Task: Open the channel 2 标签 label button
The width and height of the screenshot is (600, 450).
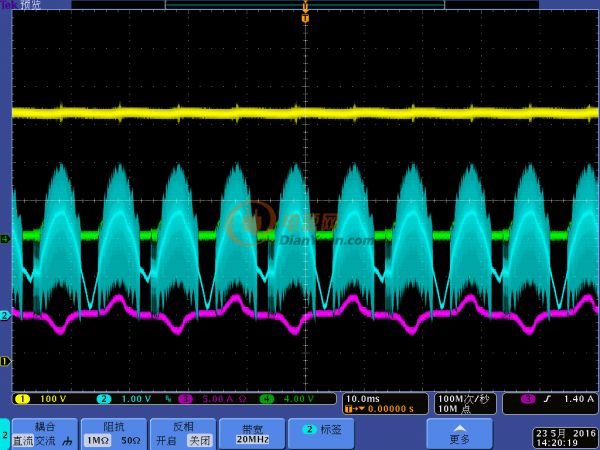Action: click(321, 434)
